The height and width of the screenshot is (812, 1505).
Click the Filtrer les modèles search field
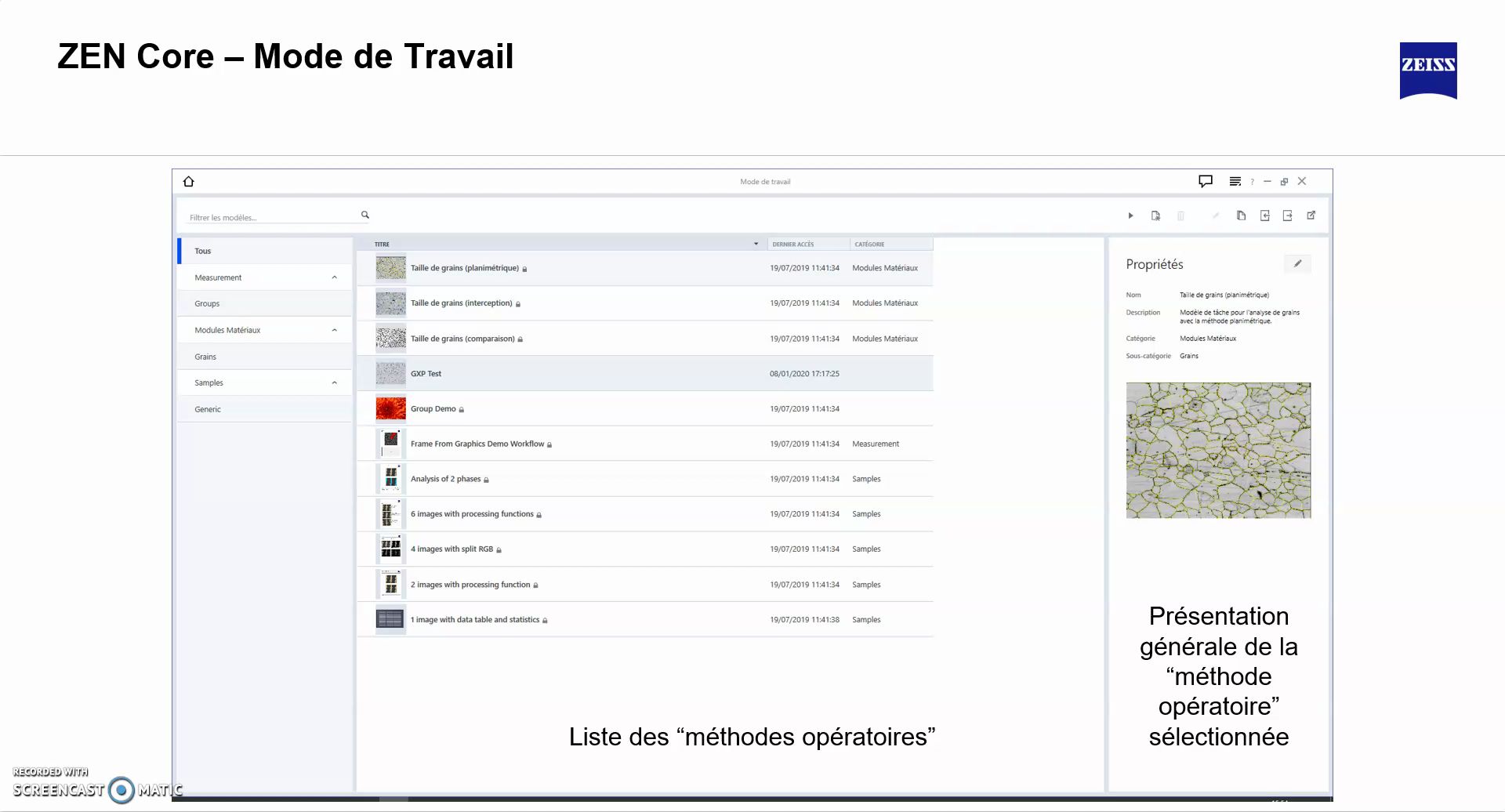pyautogui.click(x=270, y=217)
